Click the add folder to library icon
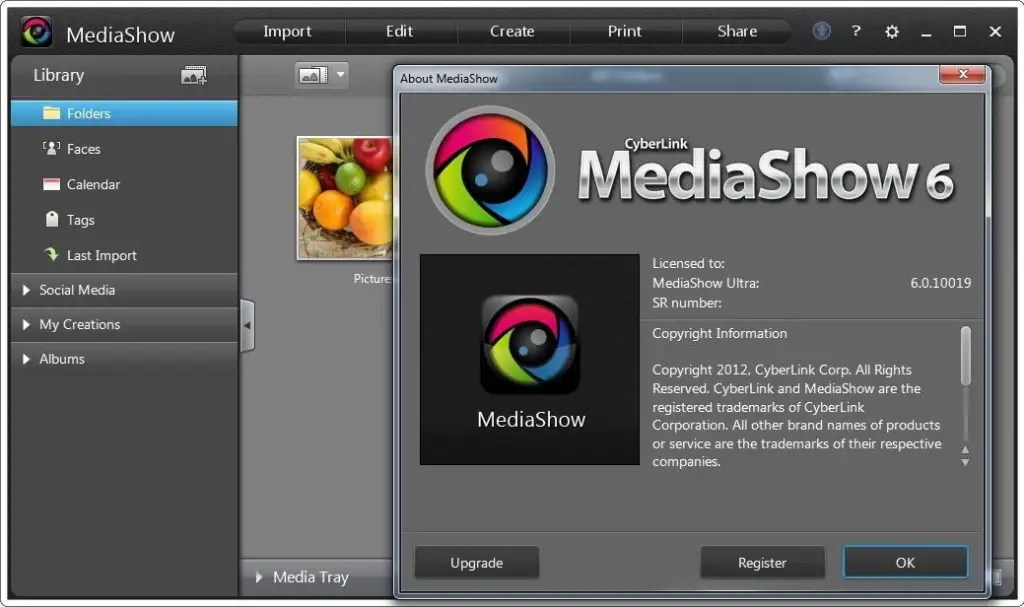Screen dimensions: 1024x607 point(193,76)
